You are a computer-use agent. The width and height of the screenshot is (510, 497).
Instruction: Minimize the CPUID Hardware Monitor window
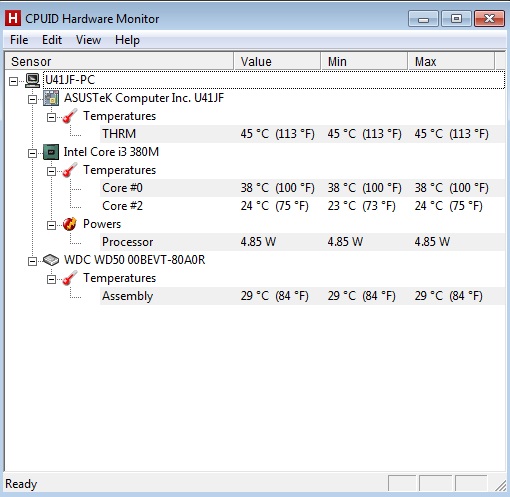point(423,19)
